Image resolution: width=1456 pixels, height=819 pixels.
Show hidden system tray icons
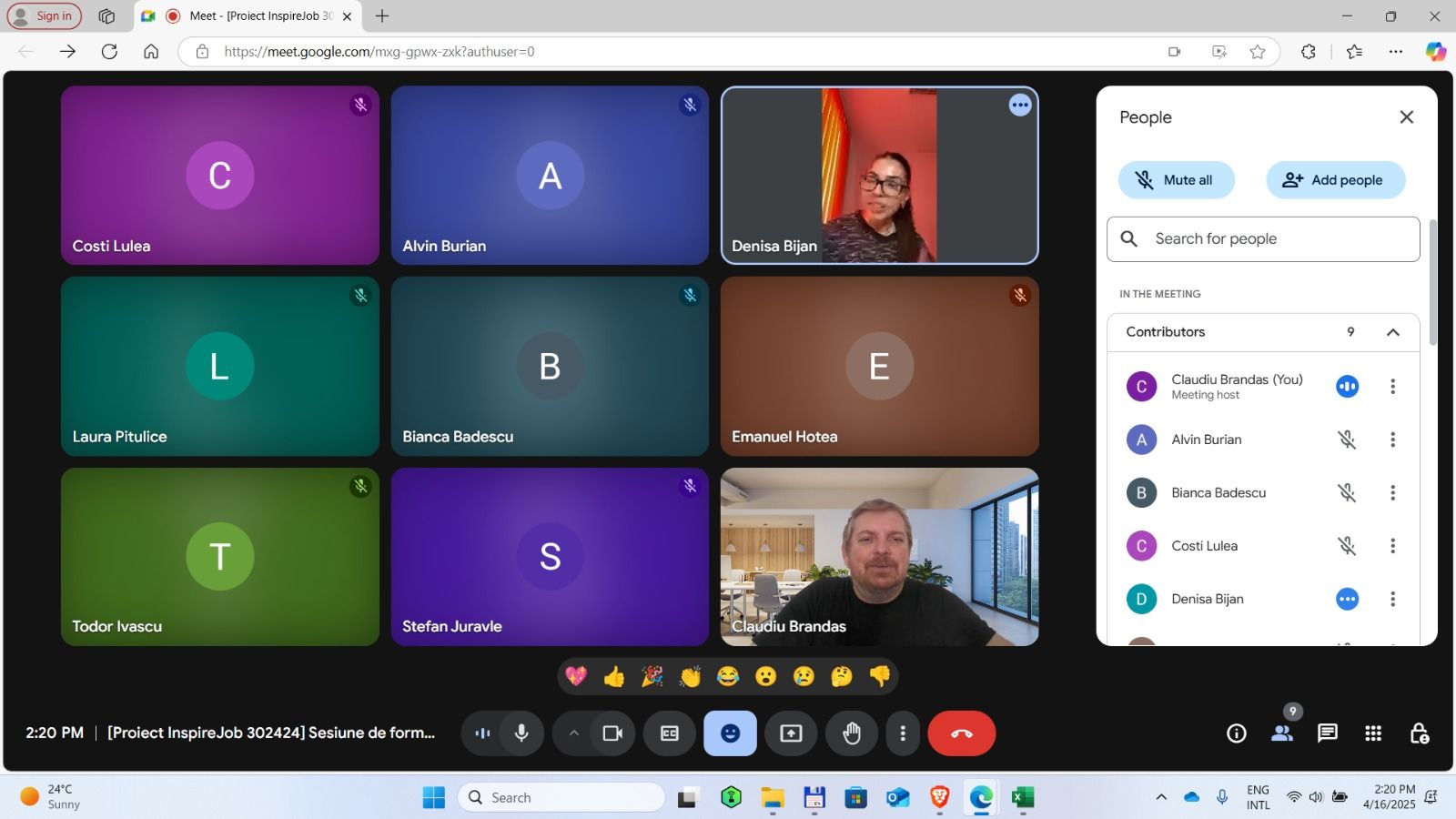tap(1161, 797)
